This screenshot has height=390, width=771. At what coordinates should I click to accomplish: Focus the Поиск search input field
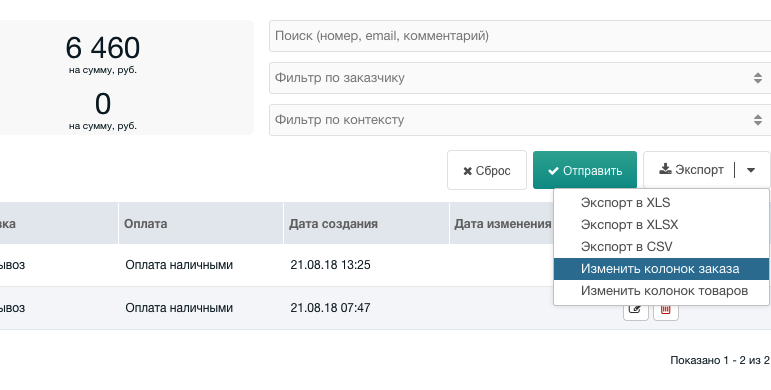[x=520, y=36]
